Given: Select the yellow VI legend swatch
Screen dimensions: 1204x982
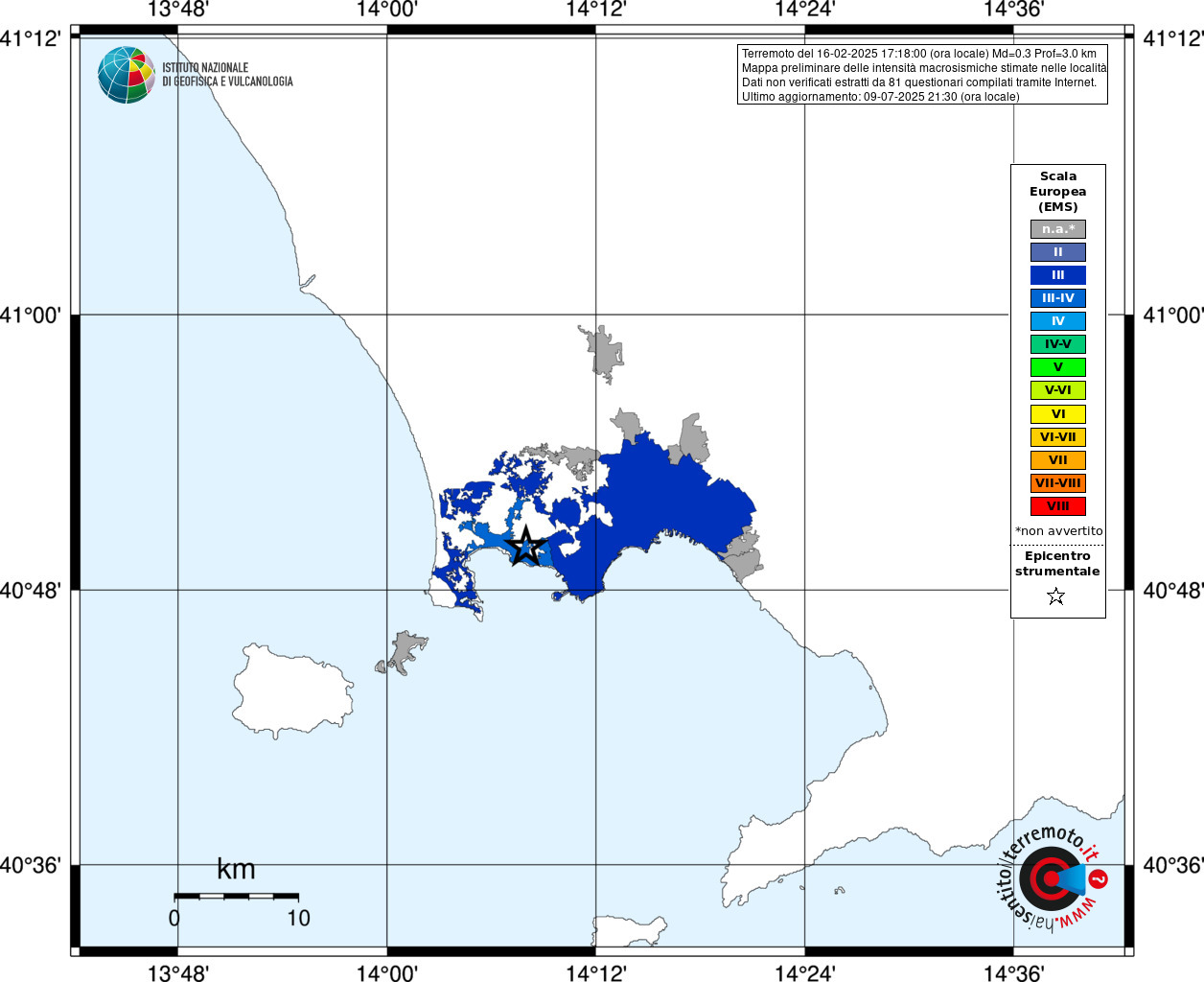Looking at the screenshot, I should tap(1058, 414).
